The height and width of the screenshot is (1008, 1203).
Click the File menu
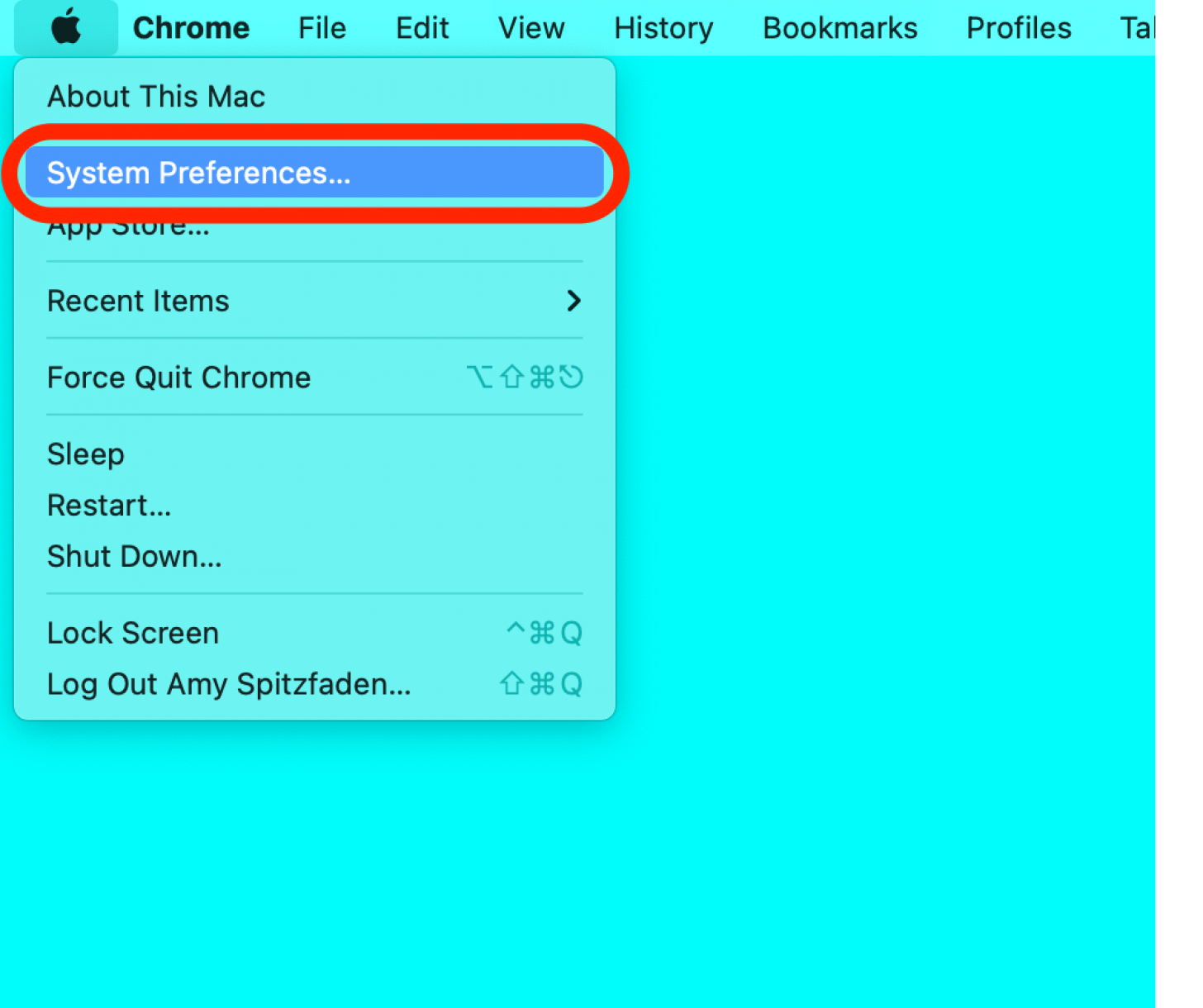click(x=321, y=27)
